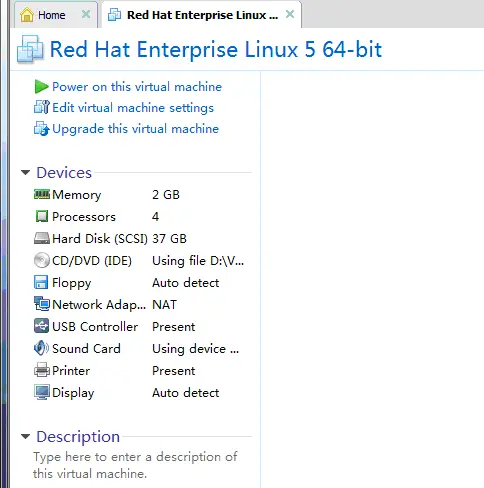Click the USB Controller icon
This screenshot has height=488, width=484.
tap(41, 326)
